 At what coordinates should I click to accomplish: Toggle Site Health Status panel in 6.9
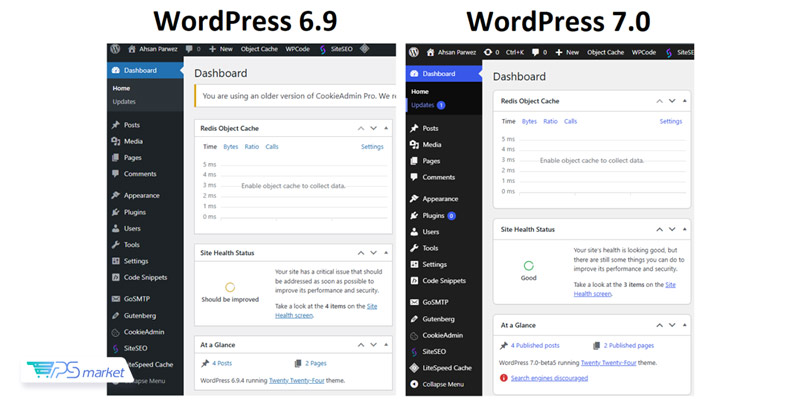point(386,253)
